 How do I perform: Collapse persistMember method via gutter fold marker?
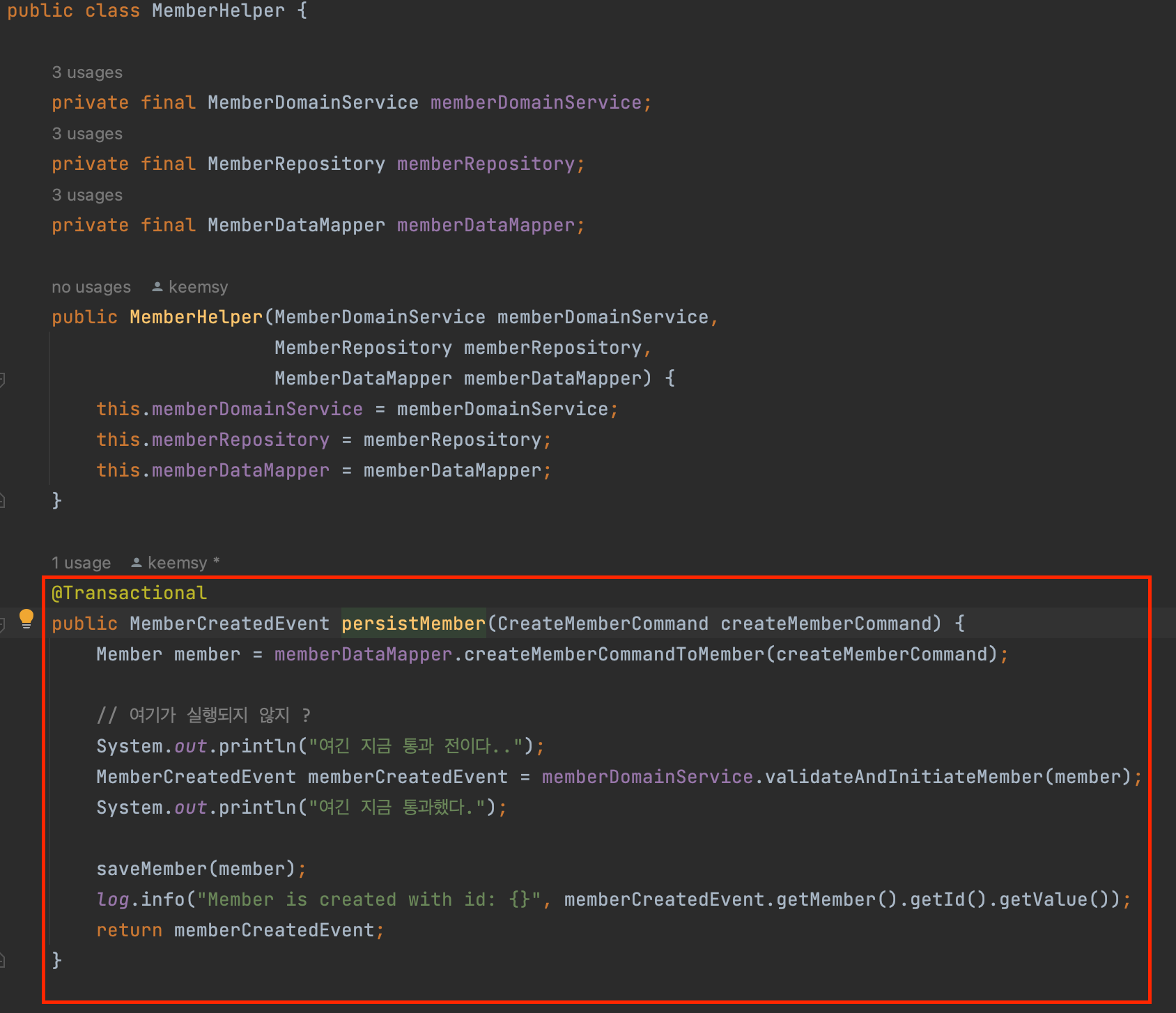(x=2, y=624)
